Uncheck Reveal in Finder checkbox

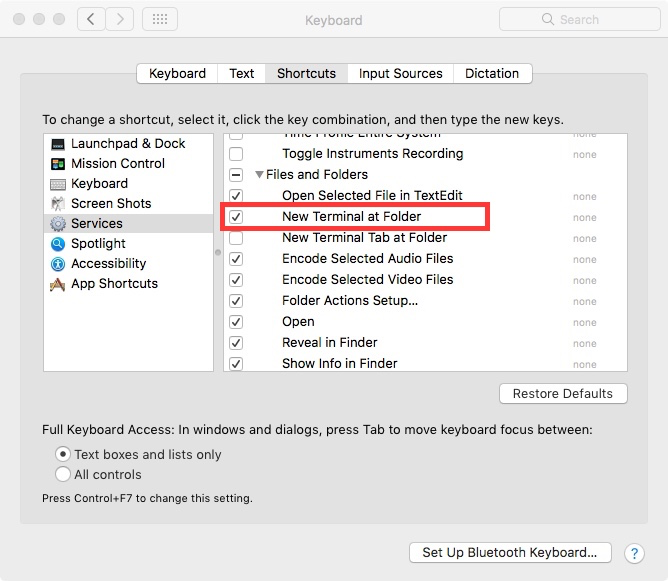[236, 343]
